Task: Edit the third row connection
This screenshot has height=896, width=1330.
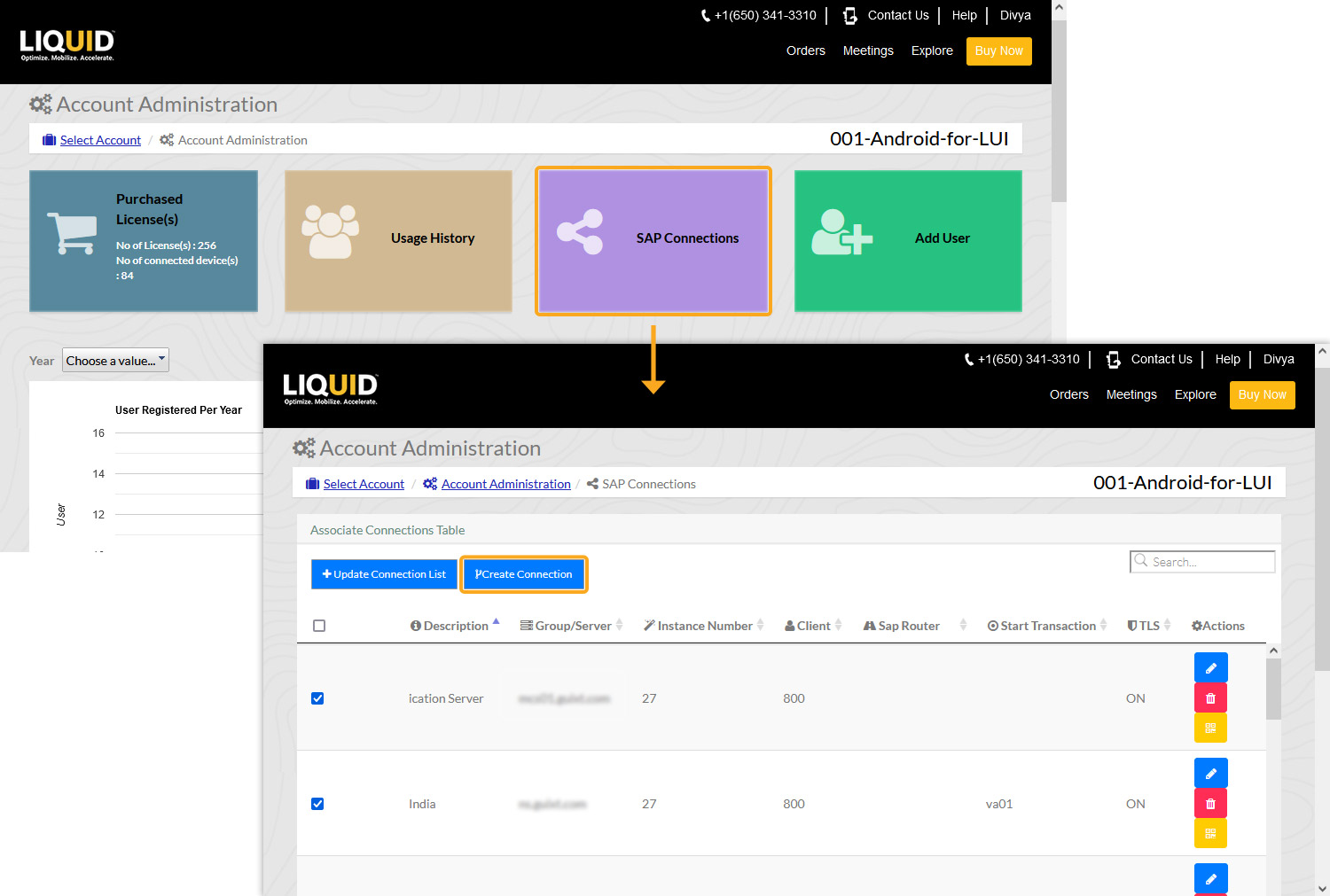Action: pos(1210,878)
